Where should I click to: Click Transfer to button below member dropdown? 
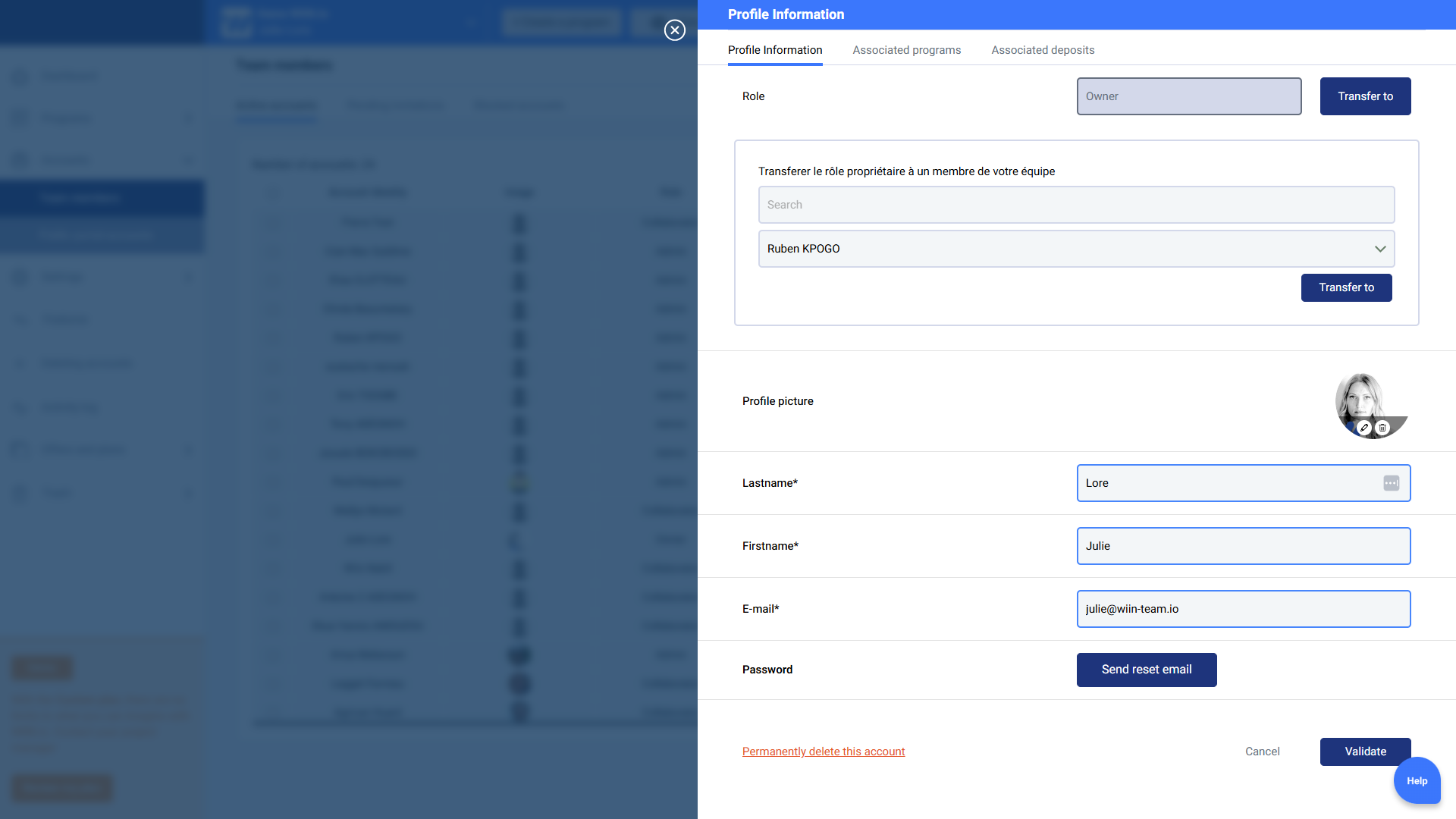[1346, 287]
